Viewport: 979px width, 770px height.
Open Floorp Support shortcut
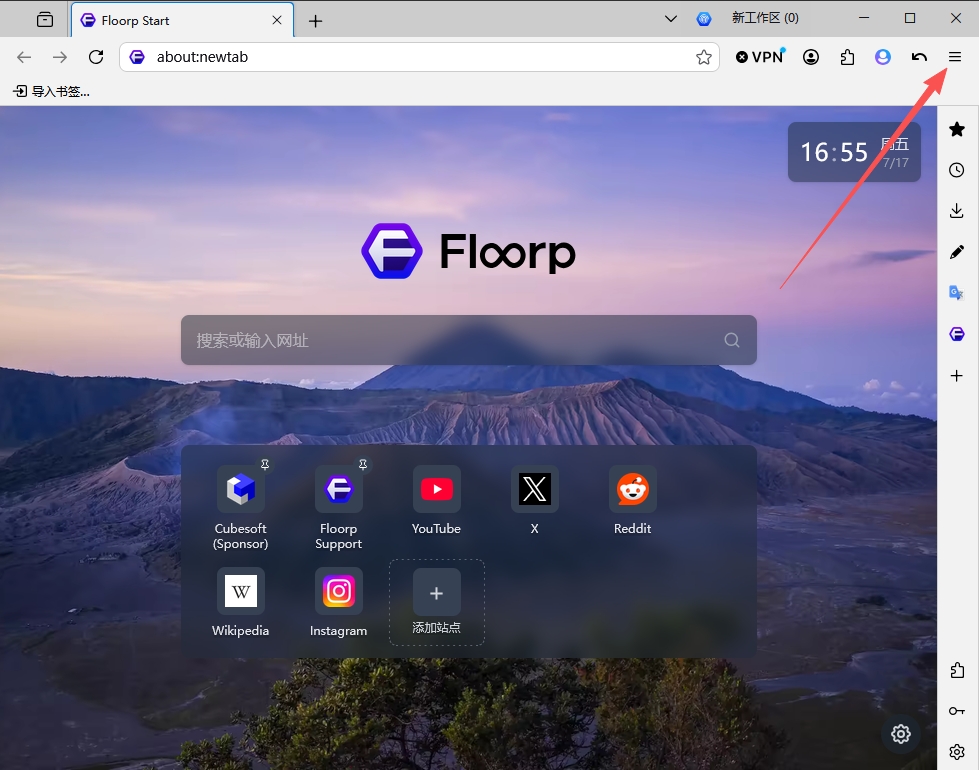(338, 508)
